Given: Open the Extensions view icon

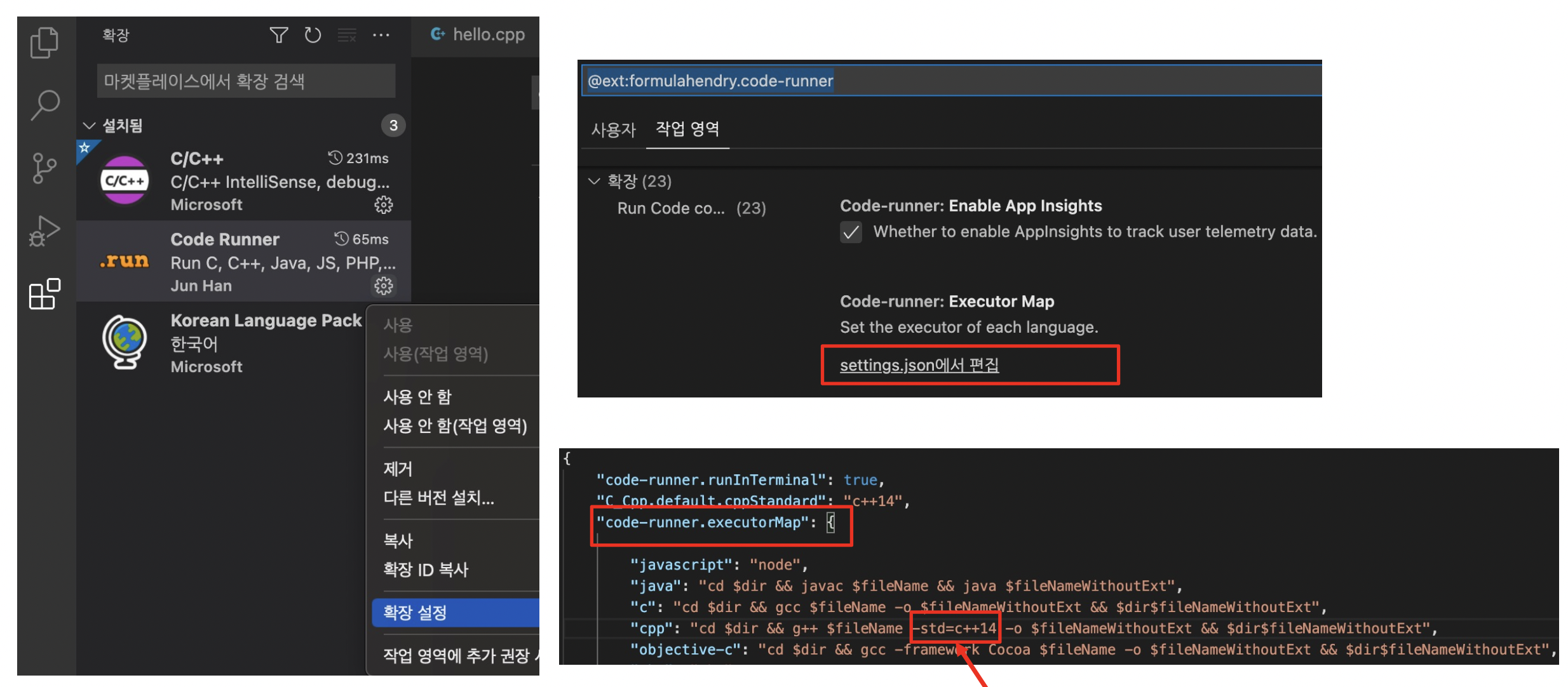Looking at the screenshot, I should (44, 294).
